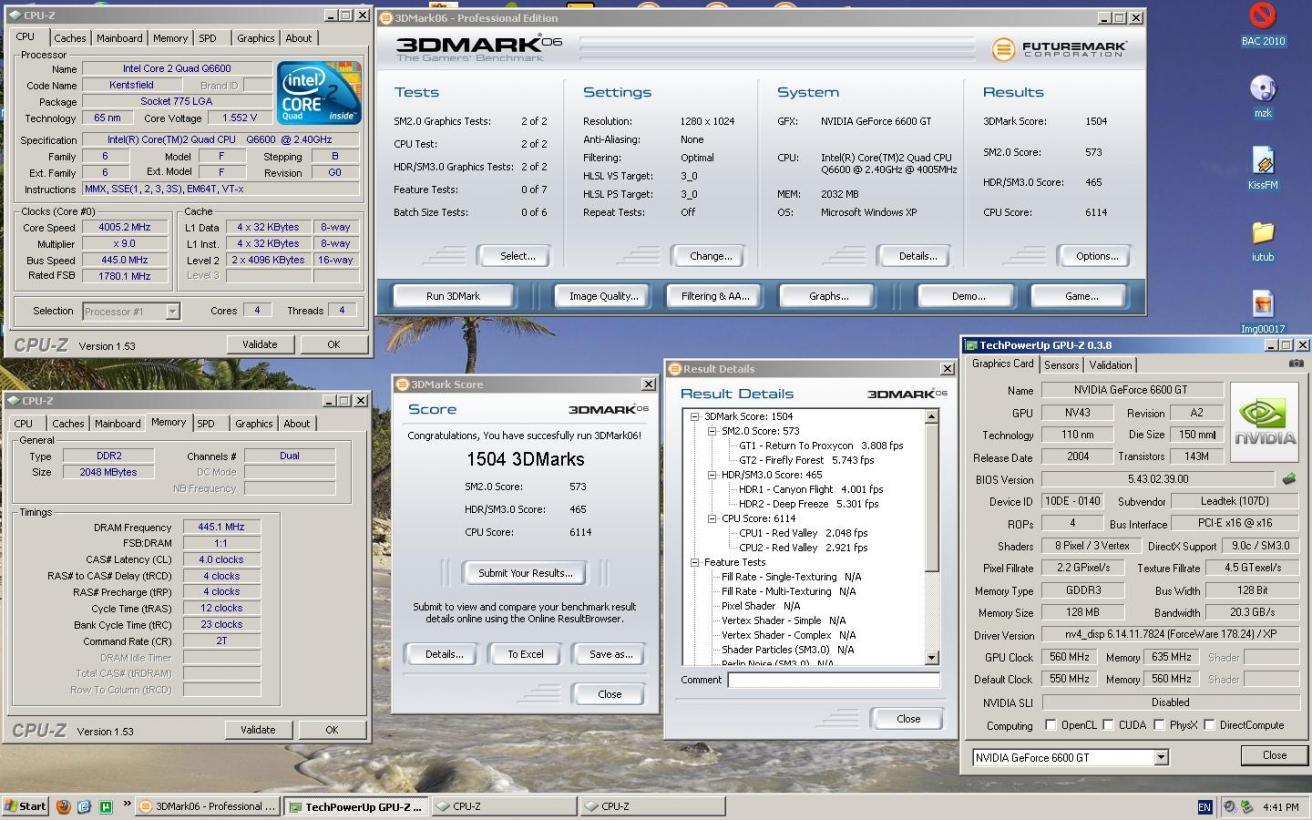Switch to Validation tab in GPU-Z
This screenshot has height=820, width=1312.
[1110, 365]
